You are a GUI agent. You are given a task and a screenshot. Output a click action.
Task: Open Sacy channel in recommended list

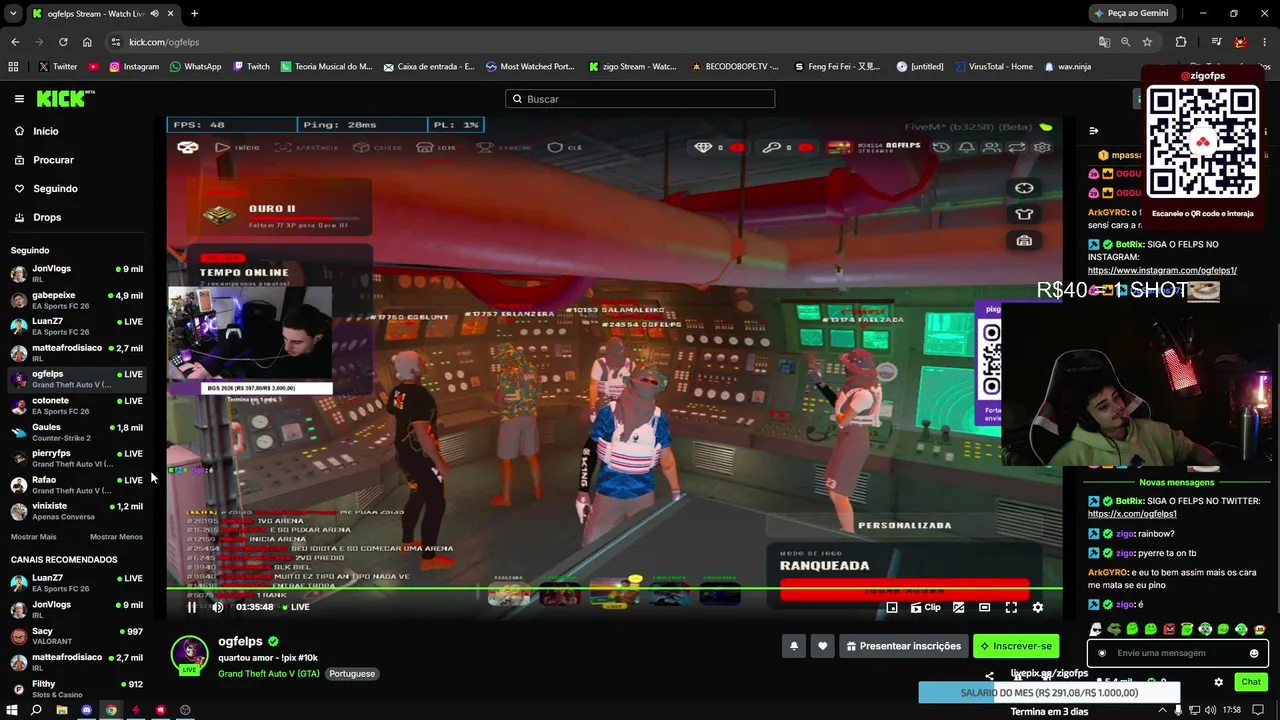(77, 636)
